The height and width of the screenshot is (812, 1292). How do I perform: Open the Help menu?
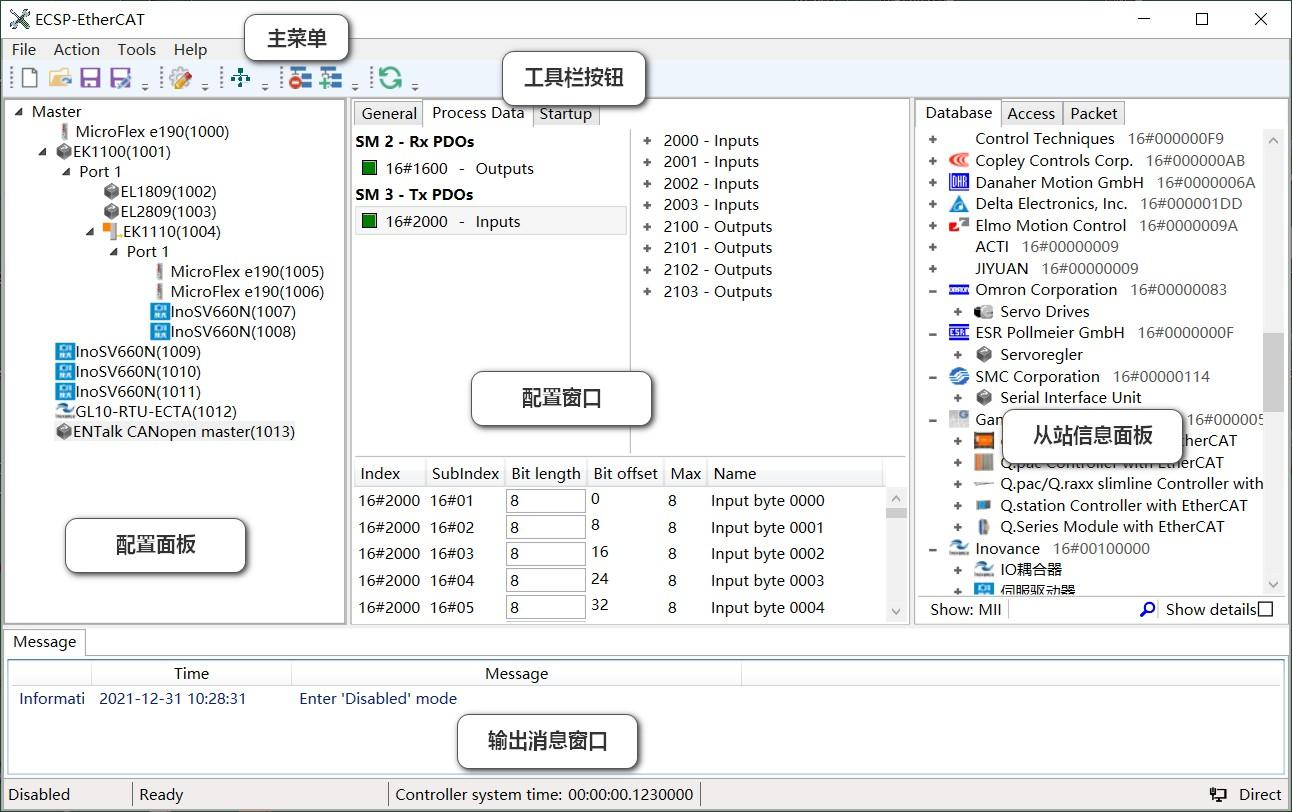pyautogui.click(x=190, y=49)
